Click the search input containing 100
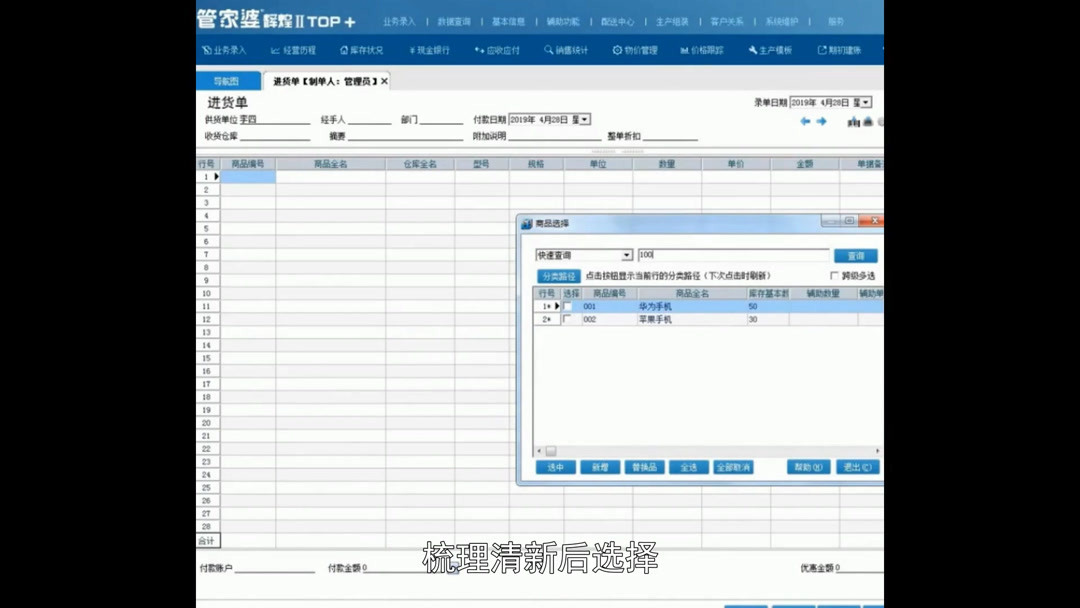This screenshot has height=608, width=1080. coord(735,254)
